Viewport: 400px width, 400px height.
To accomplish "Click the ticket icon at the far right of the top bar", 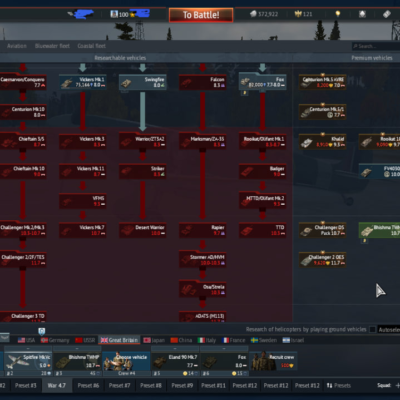I will (x=387, y=14).
